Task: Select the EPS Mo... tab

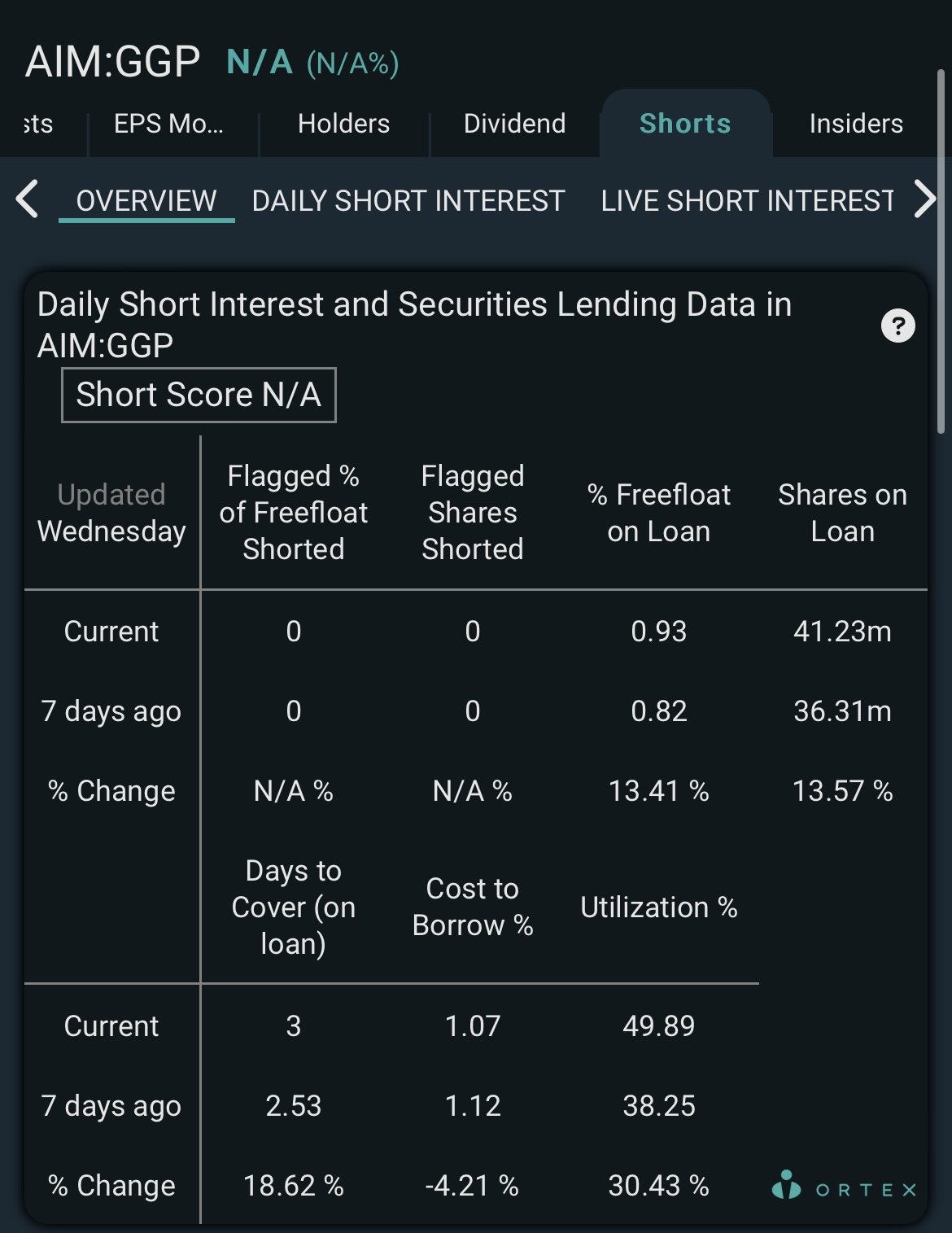Action: (x=168, y=124)
